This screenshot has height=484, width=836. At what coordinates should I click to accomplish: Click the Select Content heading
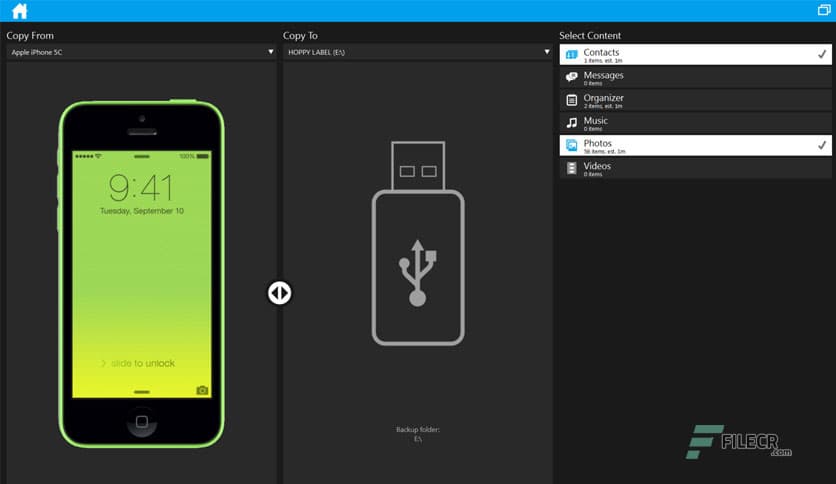590,36
